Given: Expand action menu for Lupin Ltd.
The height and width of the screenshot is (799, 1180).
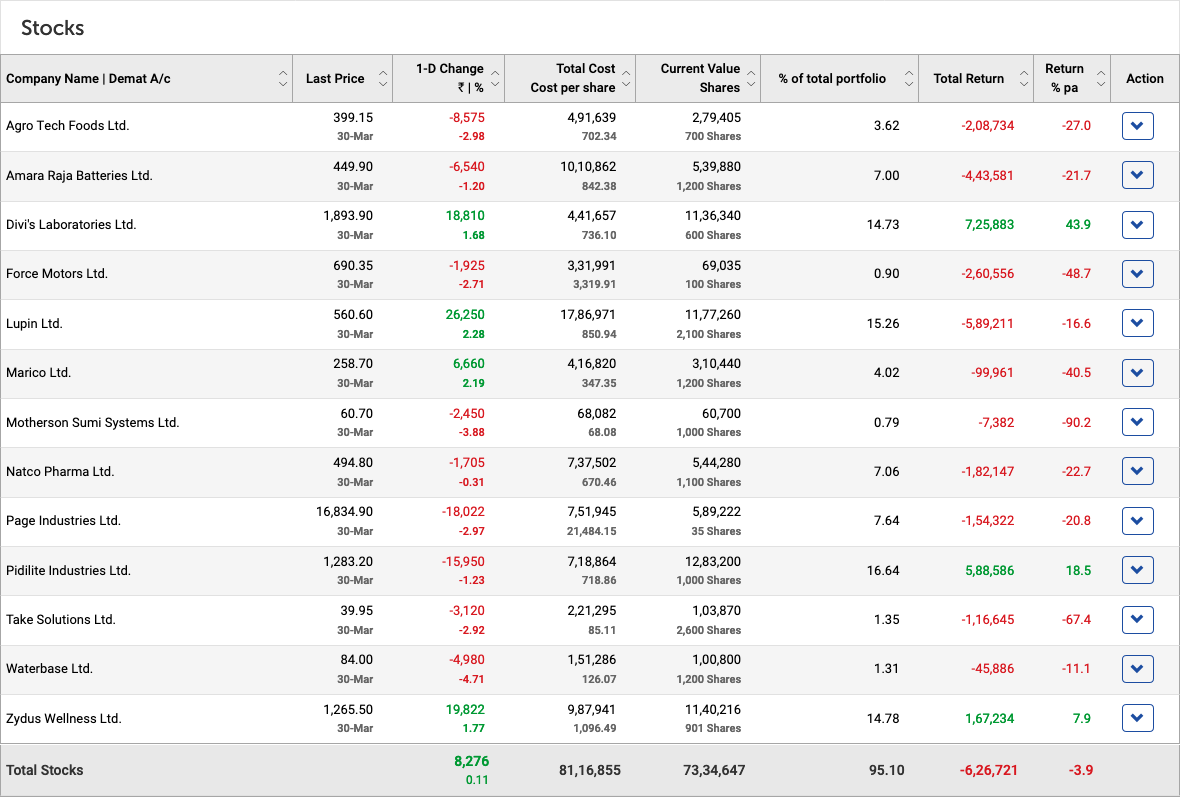Looking at the screenshot, I should (1137, 324).
